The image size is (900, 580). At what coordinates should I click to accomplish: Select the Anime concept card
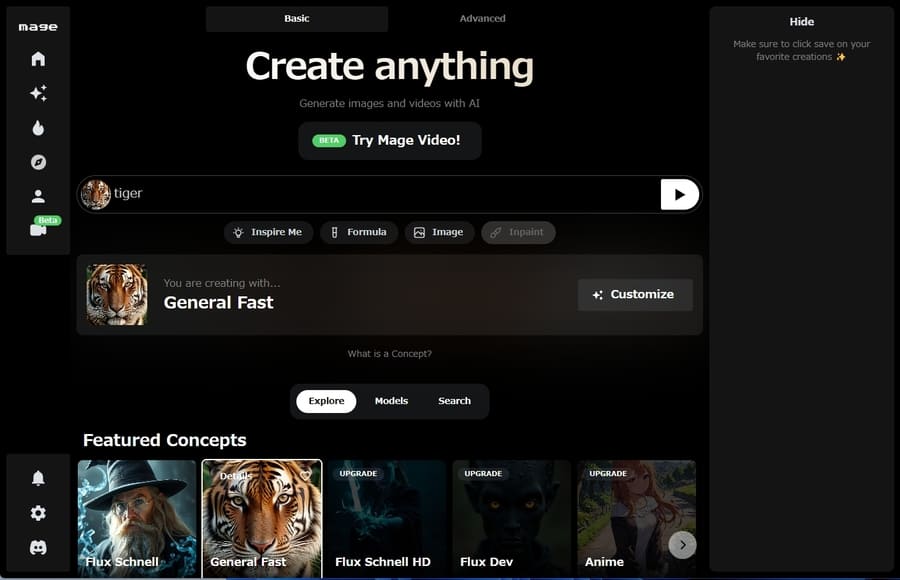click(x=637, y=519)
